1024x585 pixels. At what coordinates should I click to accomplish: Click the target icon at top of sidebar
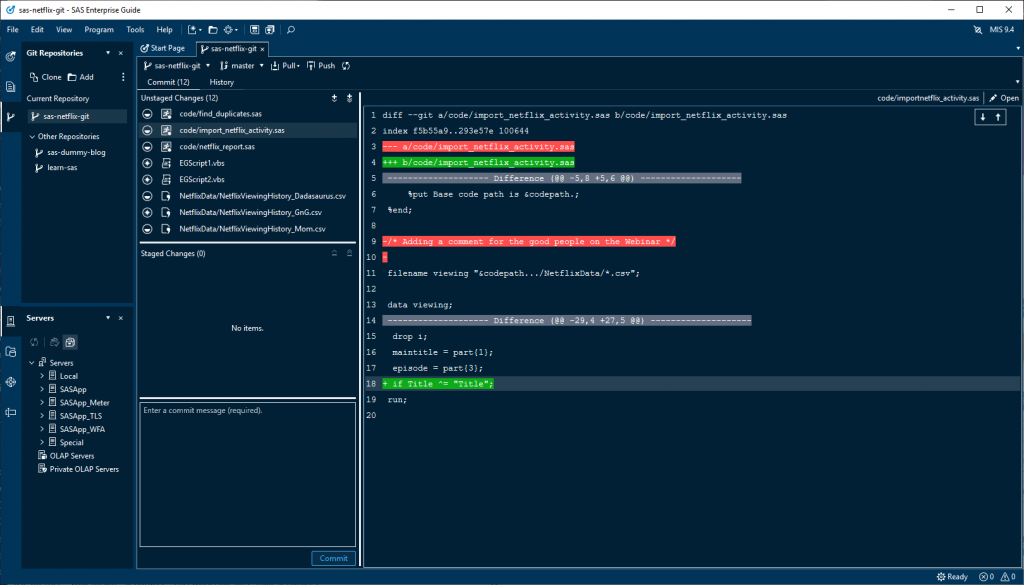[10, 56]
